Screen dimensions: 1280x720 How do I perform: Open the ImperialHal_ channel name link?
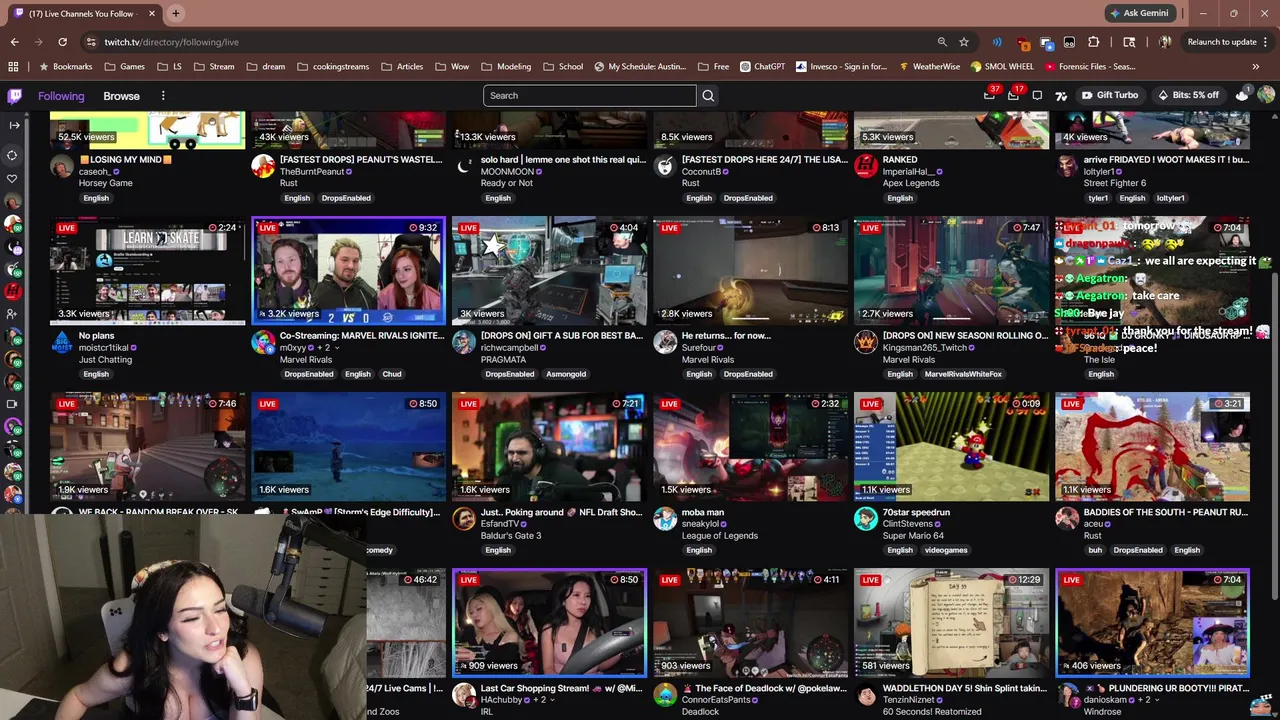click(x=908, y=171)
